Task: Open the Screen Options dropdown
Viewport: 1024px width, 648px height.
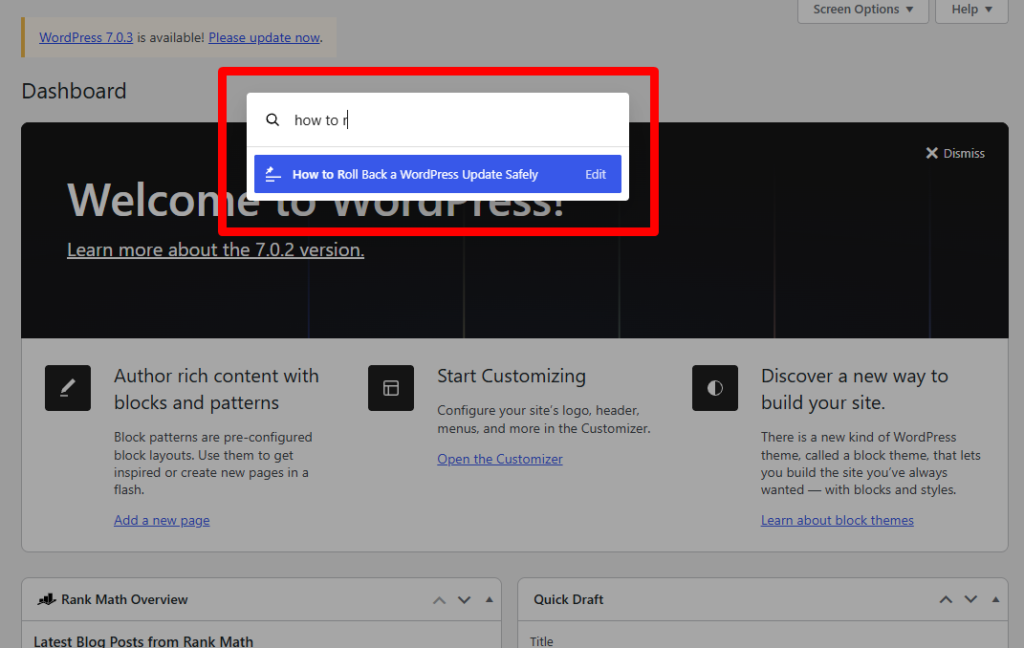Action: (x=863, y=10)
